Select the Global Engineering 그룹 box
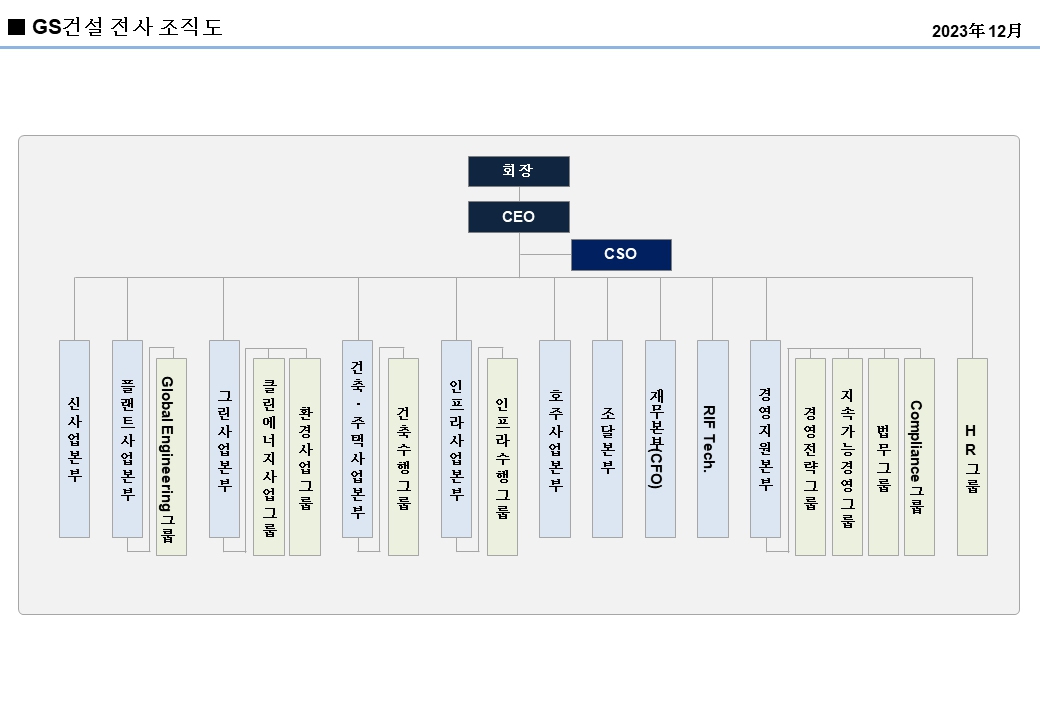This screenshot has height=720, width=1040. (x=168, y=455)
